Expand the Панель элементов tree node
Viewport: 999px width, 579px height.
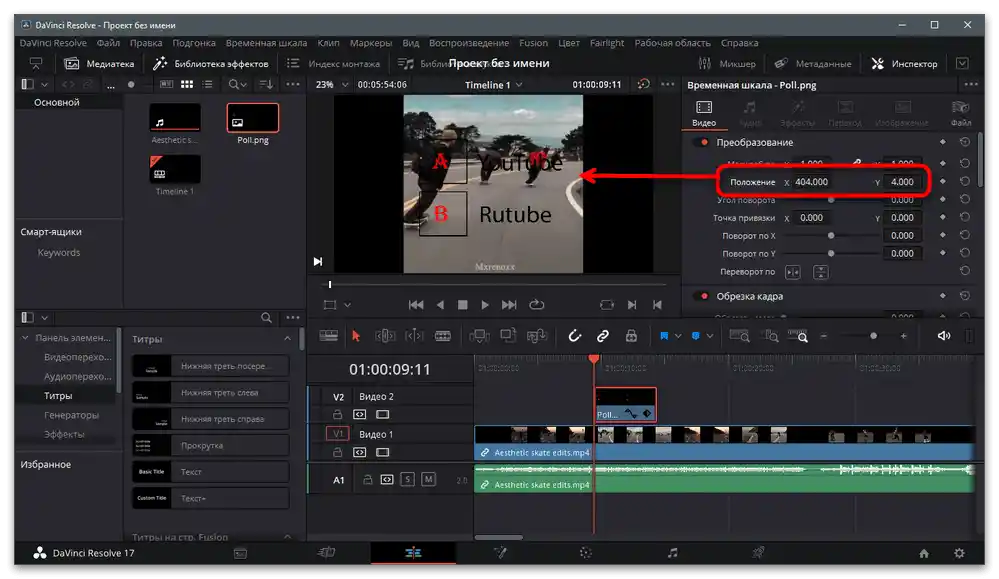coord(25,338)
